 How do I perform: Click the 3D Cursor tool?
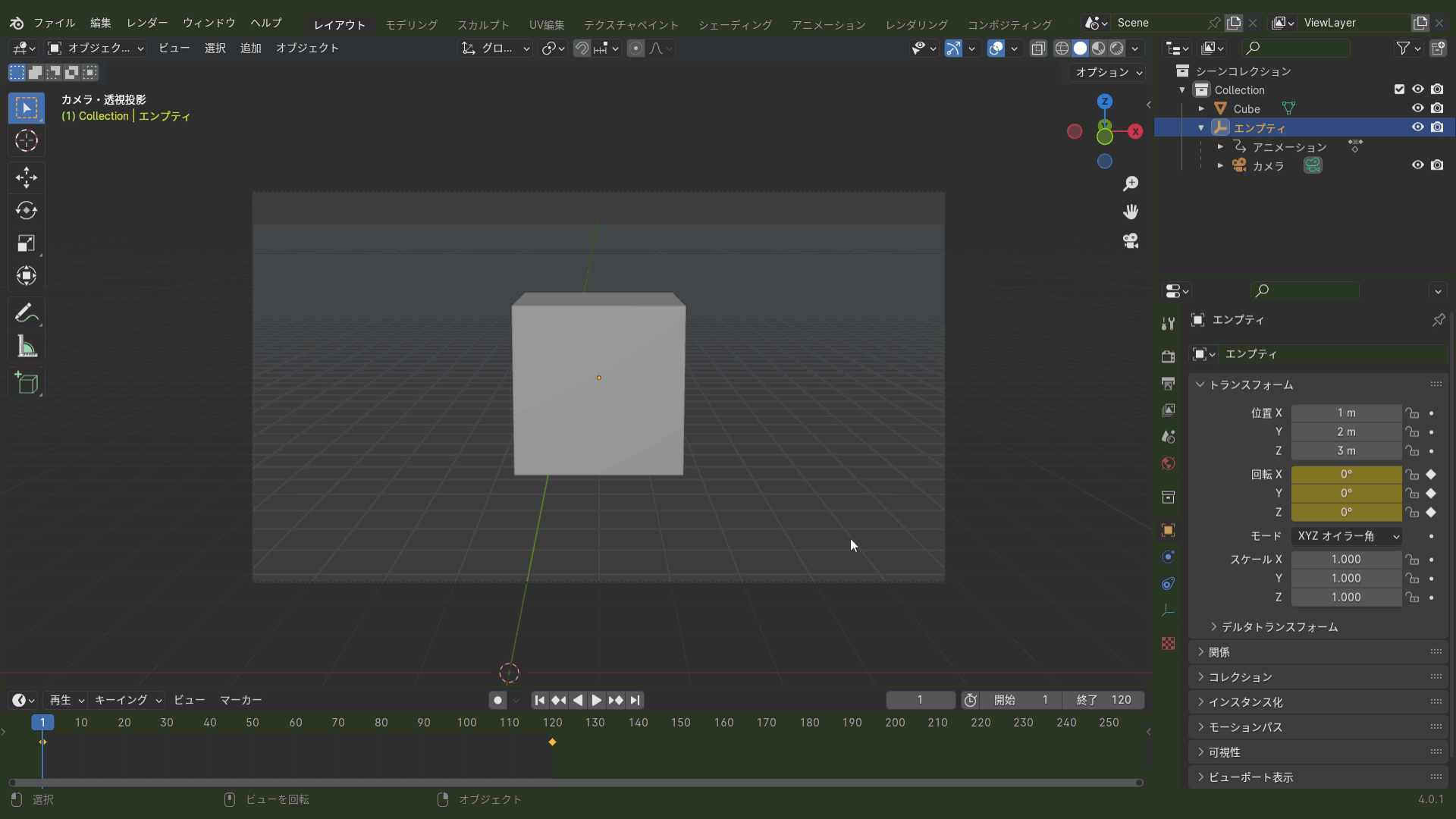27,141
